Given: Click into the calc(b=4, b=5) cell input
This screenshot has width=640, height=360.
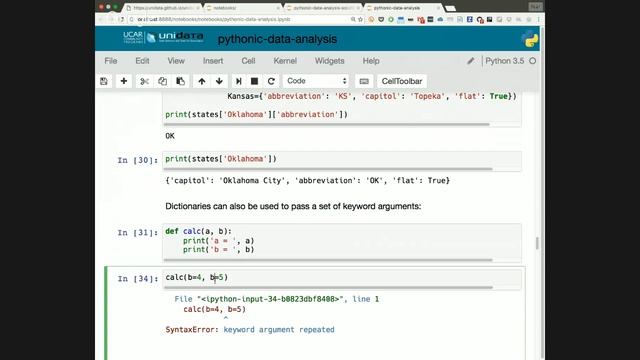Looking at the screenshot, I should pos(342,278).
